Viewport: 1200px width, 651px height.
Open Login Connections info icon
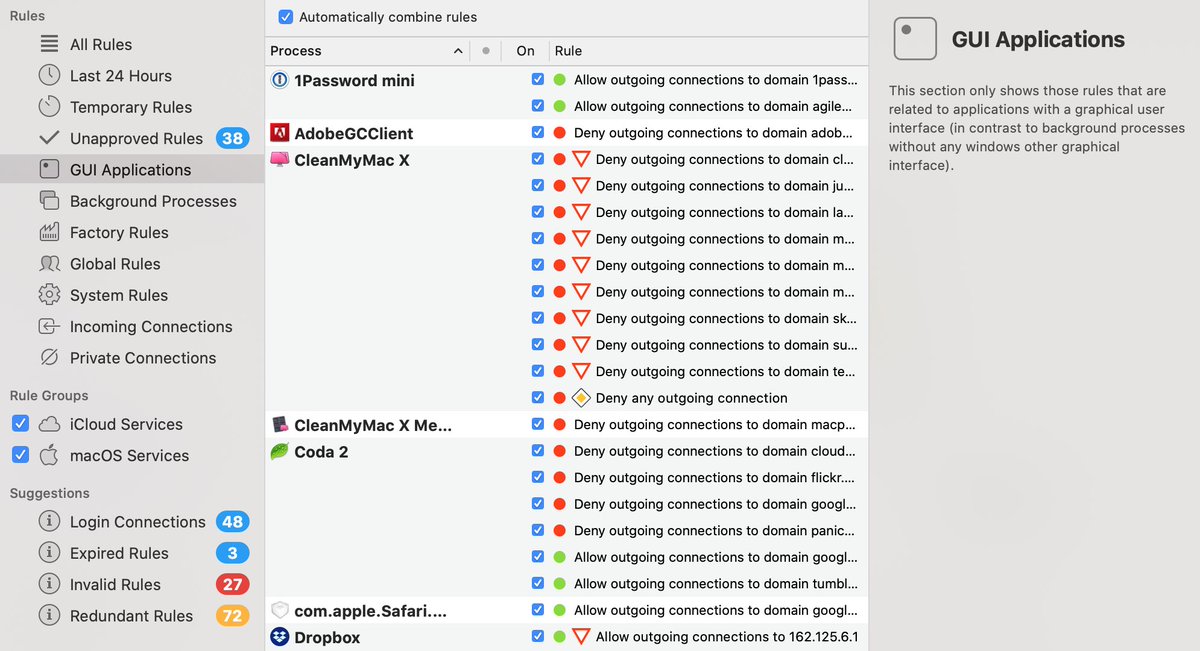coord(49,521)
